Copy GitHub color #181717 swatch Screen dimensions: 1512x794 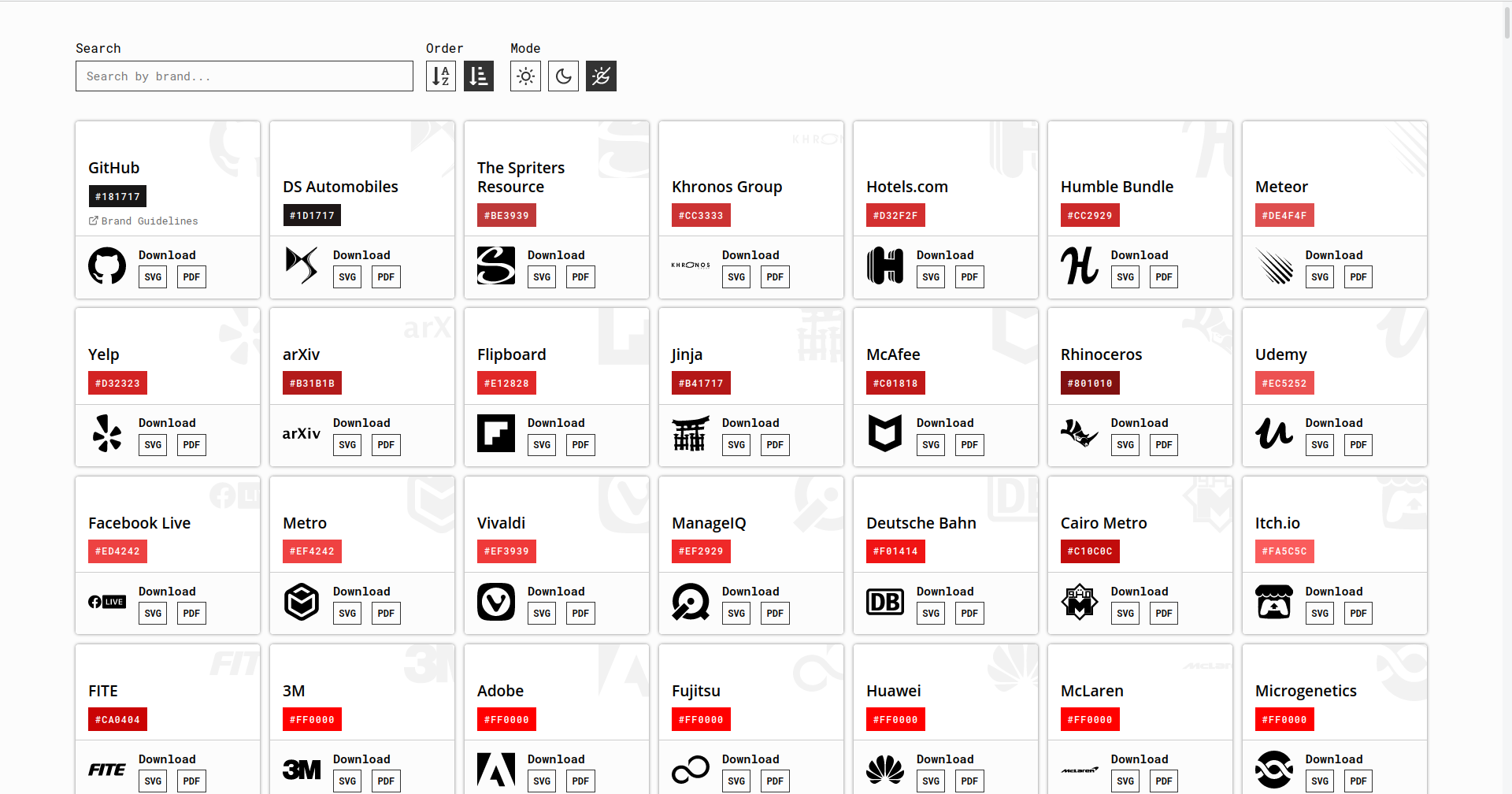pyautogui.click(x=117, y=196)
